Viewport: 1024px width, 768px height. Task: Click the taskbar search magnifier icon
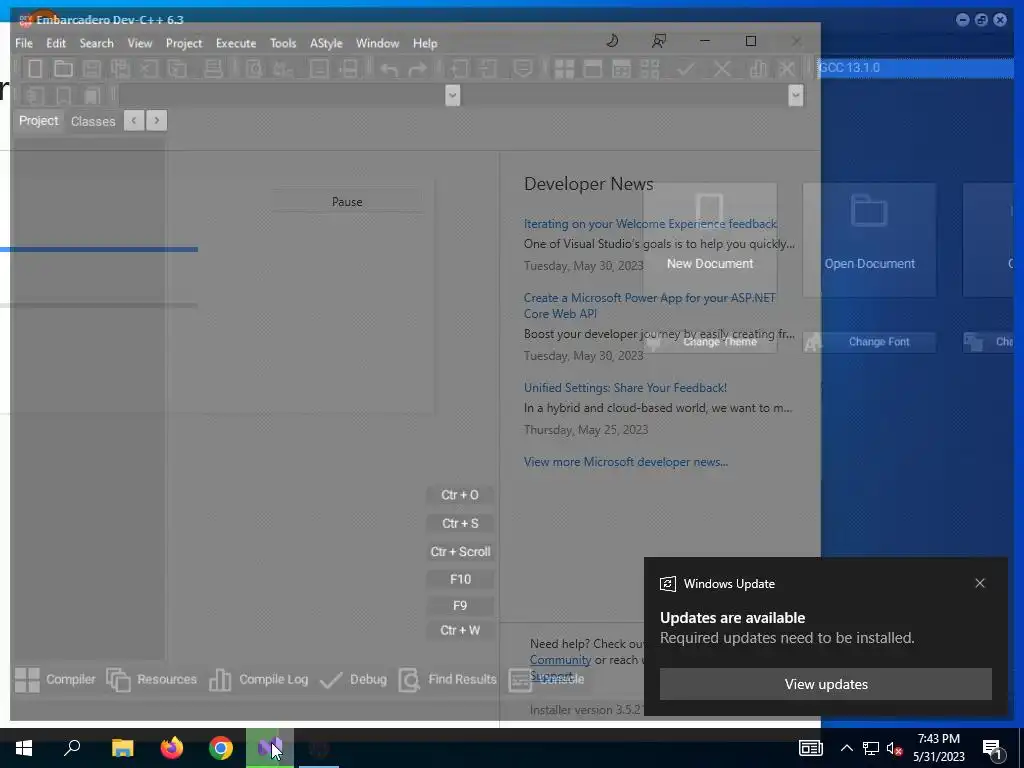tap(72, 748)
